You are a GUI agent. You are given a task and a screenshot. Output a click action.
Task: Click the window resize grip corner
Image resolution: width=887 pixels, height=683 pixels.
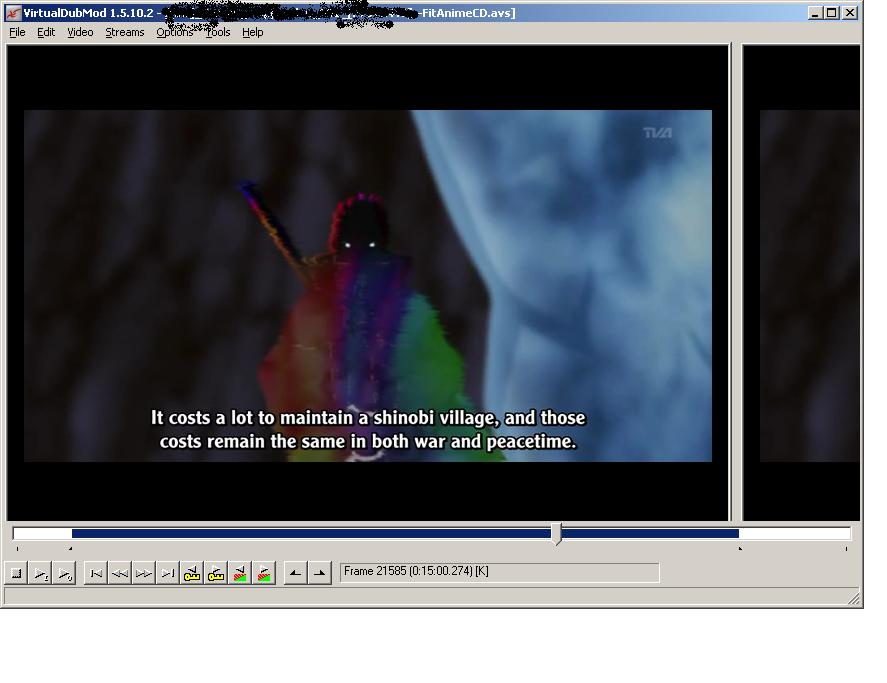pos(854,598)
